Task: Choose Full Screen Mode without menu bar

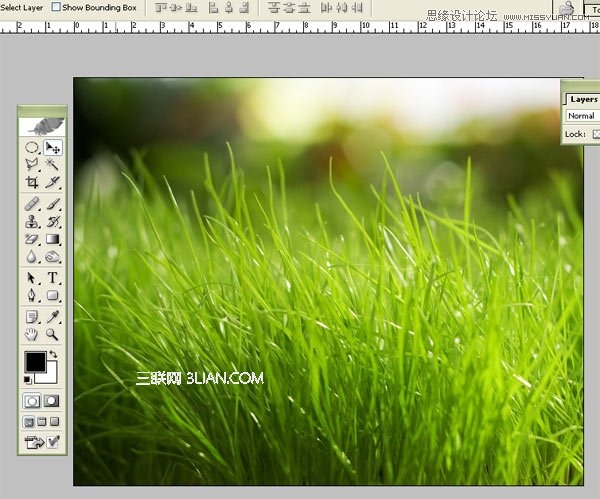Action: pyautogui.click(x=55, y=422)
